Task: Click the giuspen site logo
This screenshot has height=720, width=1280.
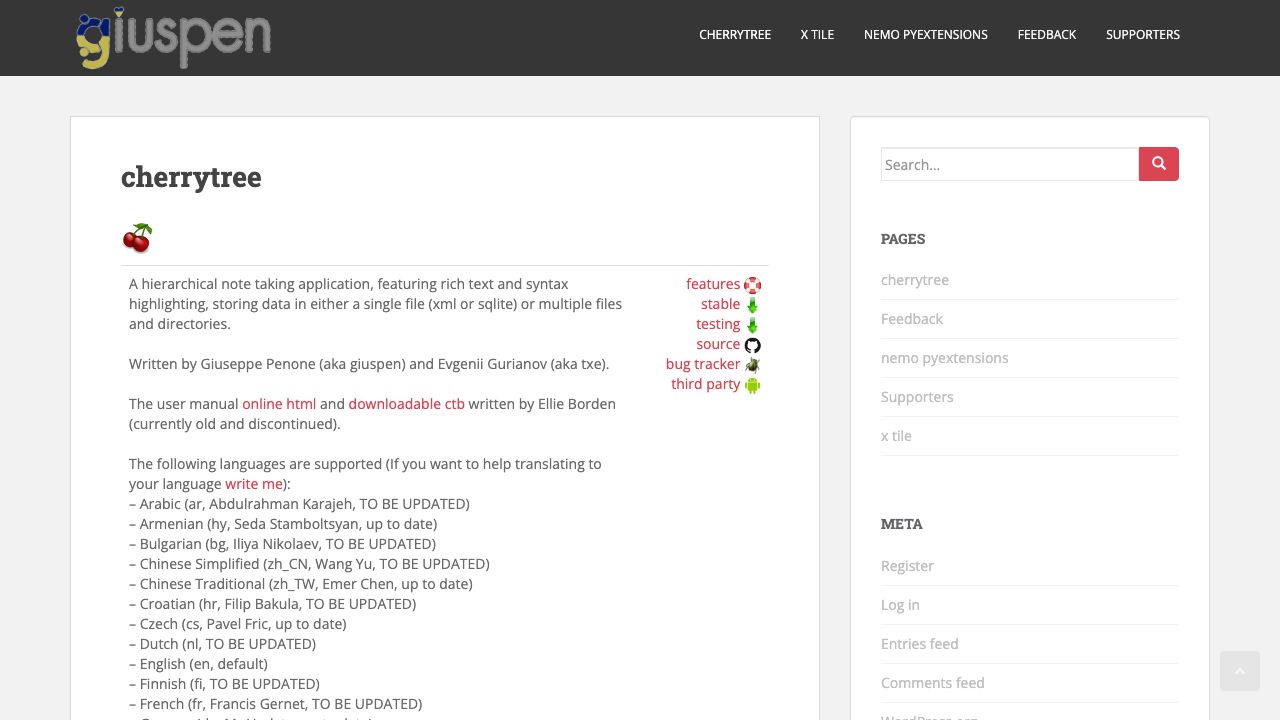Action: (x=173, y=38)
